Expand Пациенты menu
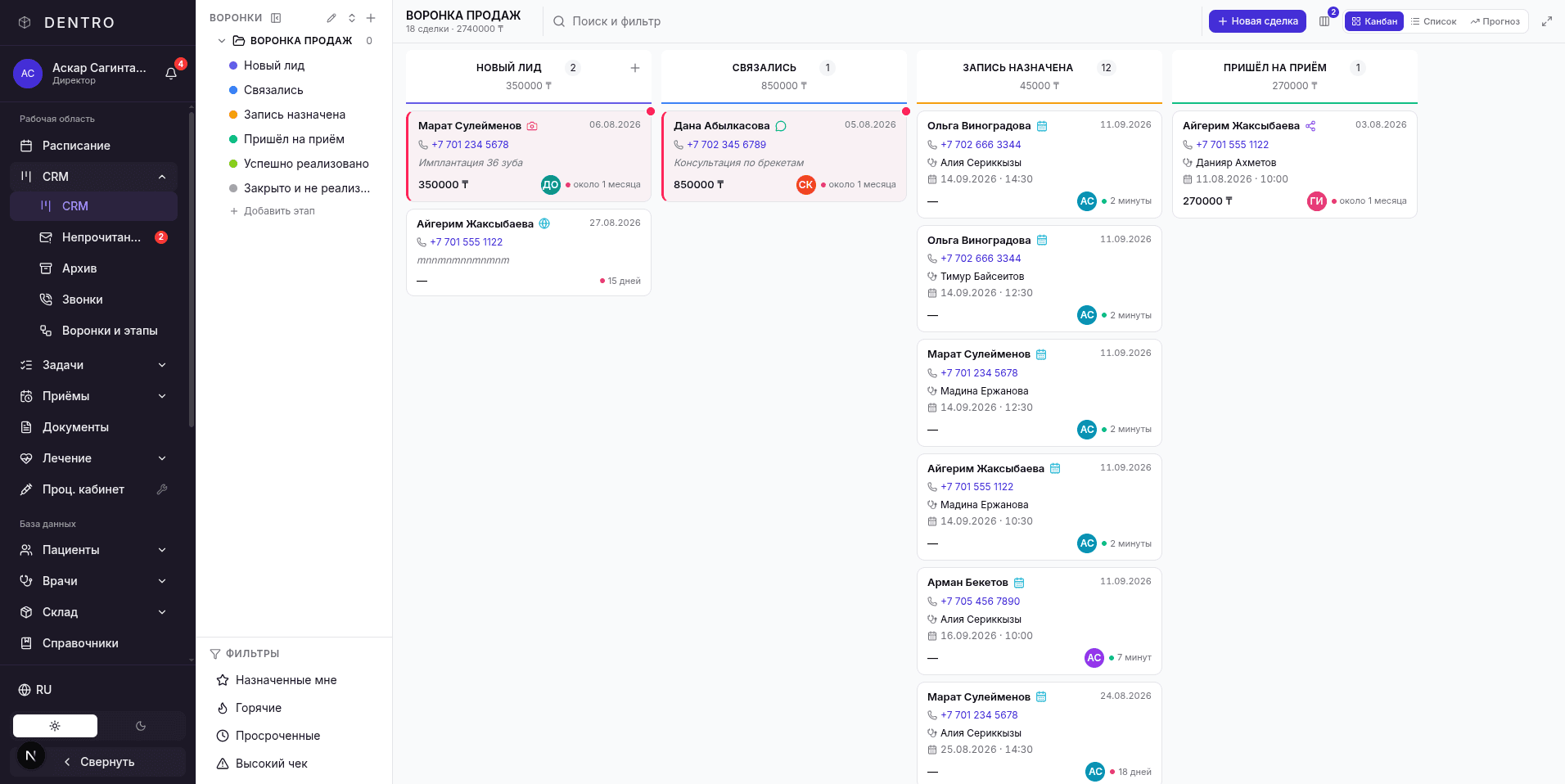Screen dimensions: 1565x784 (93, 550)
